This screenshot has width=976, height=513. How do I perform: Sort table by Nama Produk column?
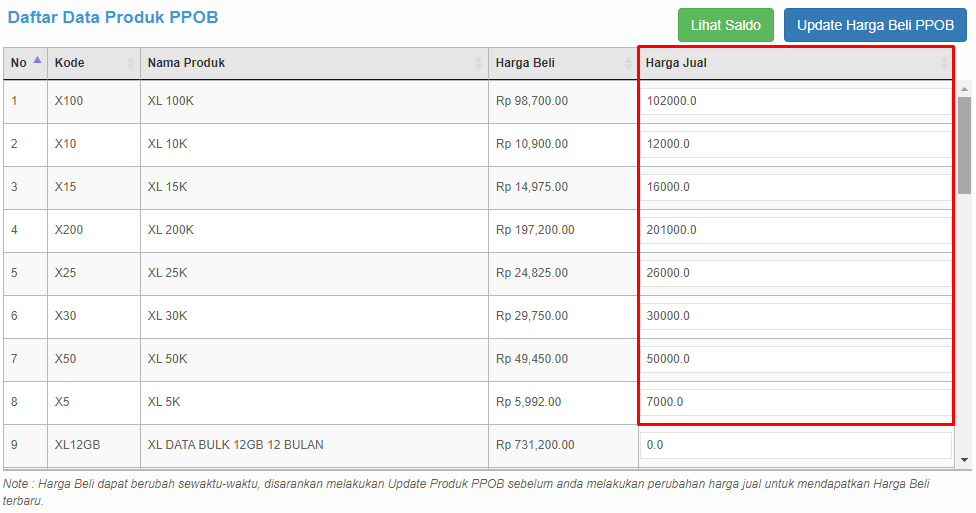click(314, 63)
